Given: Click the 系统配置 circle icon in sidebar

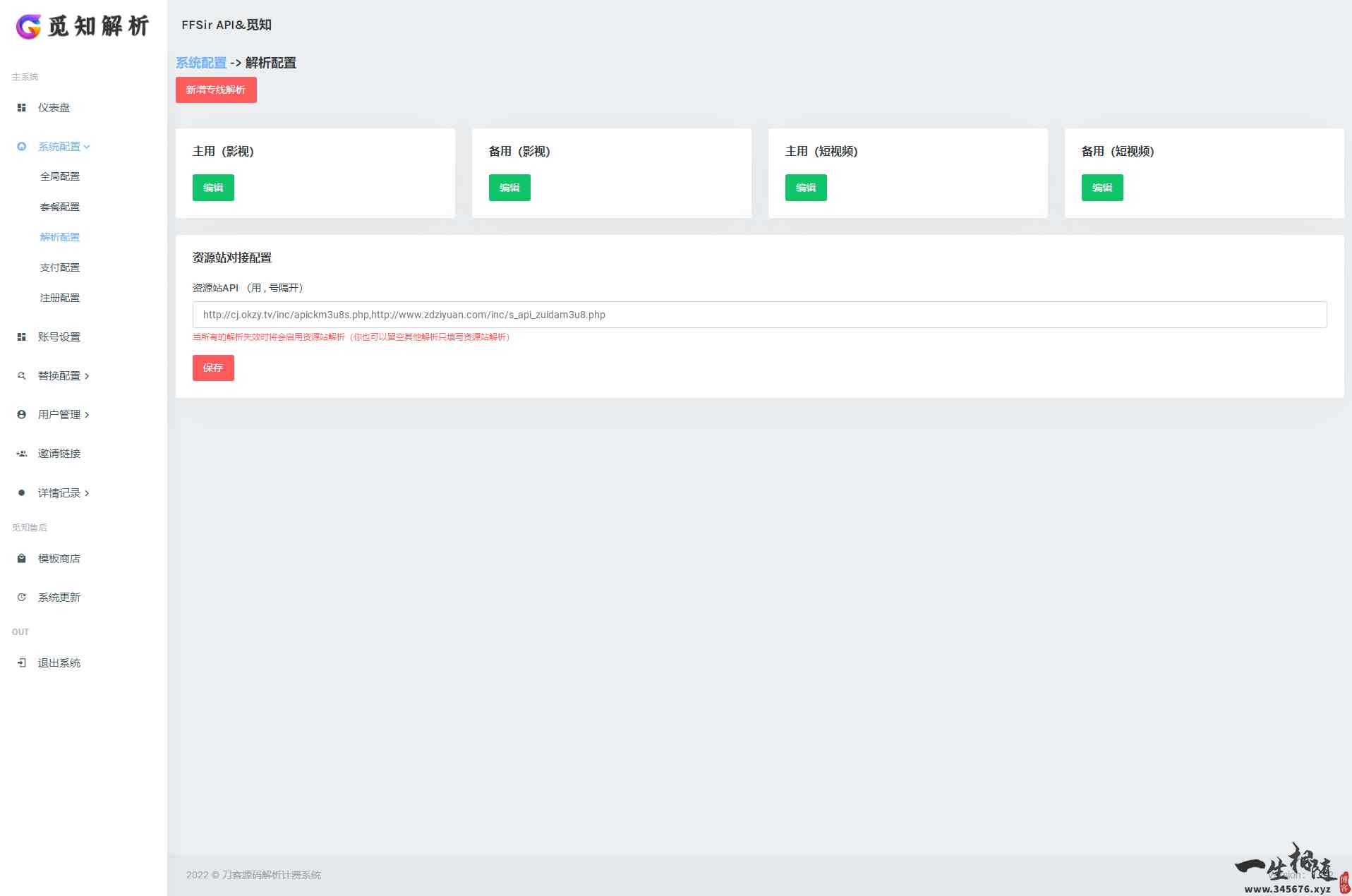Looking at the screenshot, I should (x=21, y=147).
